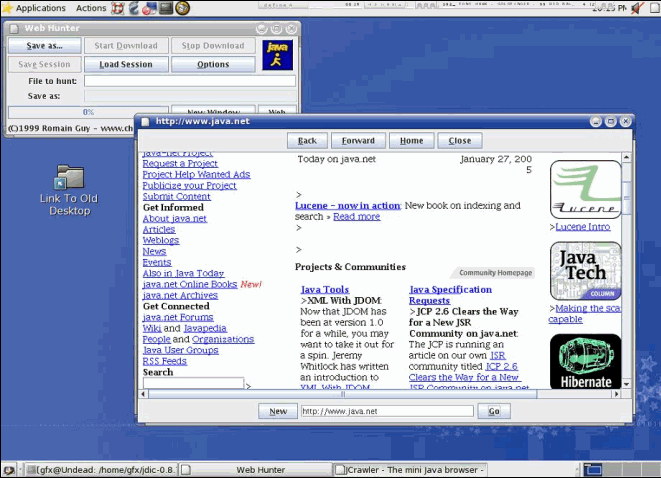This screenshot has width=661, height=478.
Task: Click the red-and-blue launcher icon in top panel
Action: (149, 8)
